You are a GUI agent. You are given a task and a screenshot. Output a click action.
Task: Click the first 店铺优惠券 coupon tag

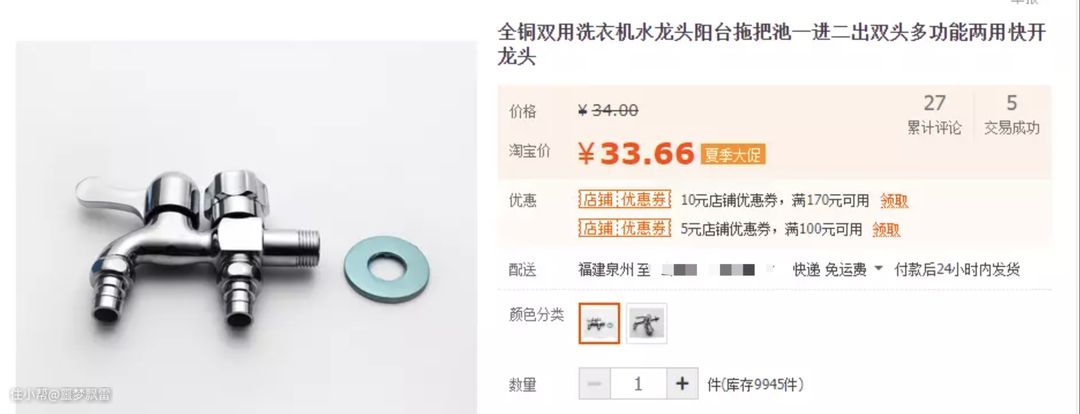(624, 200)
